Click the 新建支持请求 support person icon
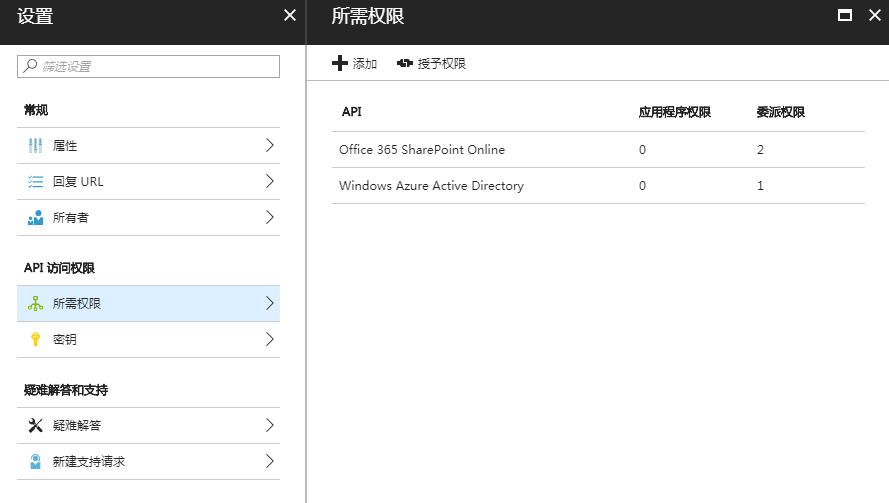The width and height of the screenshot is (889, 503). pyautogui.click(x=35, y=462)
